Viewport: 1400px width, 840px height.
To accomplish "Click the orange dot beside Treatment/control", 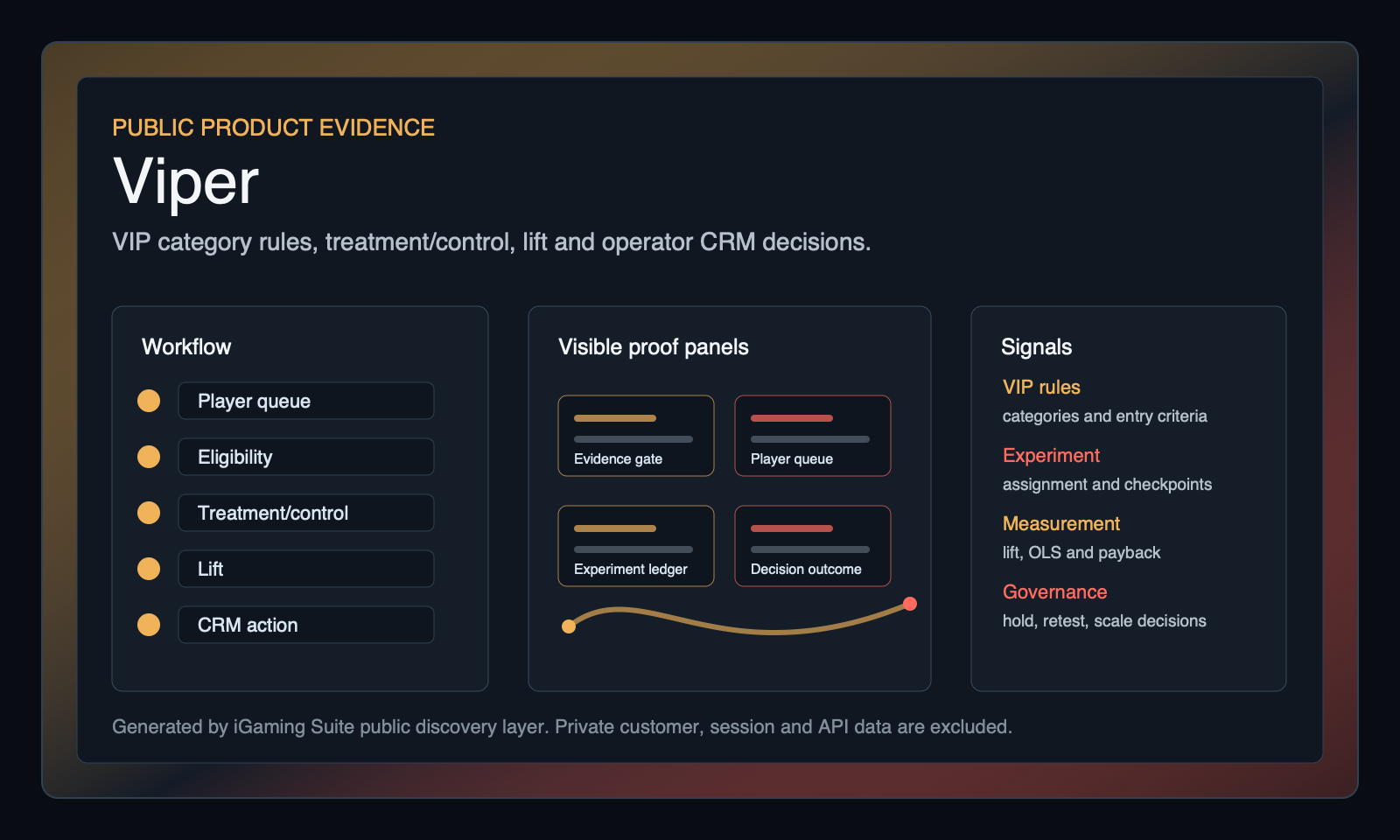I will coord(149,513).
